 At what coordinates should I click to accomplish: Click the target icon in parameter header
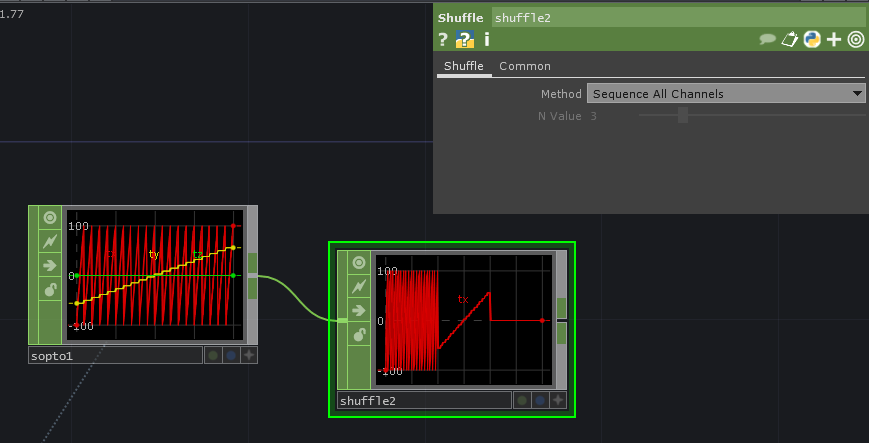point(856,40)
